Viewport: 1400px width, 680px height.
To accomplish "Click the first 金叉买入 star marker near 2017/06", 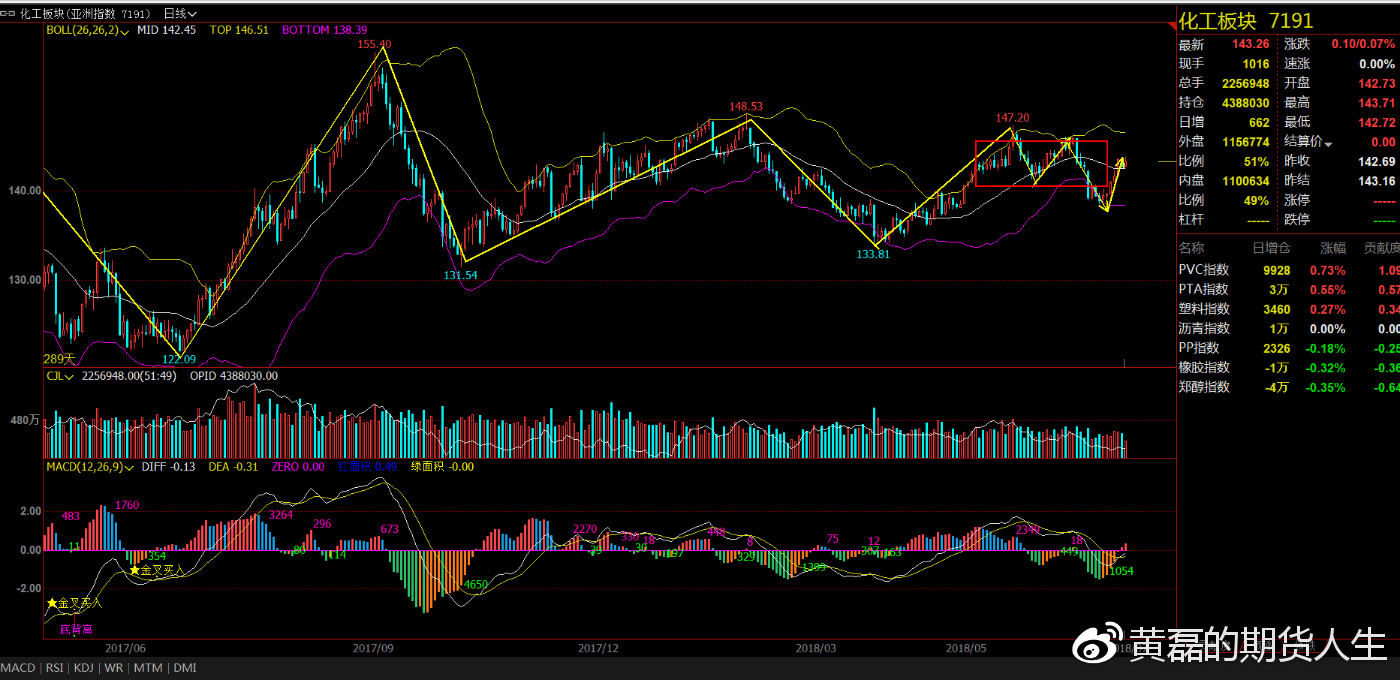I will pyautogui.click(x=52, y=603).
